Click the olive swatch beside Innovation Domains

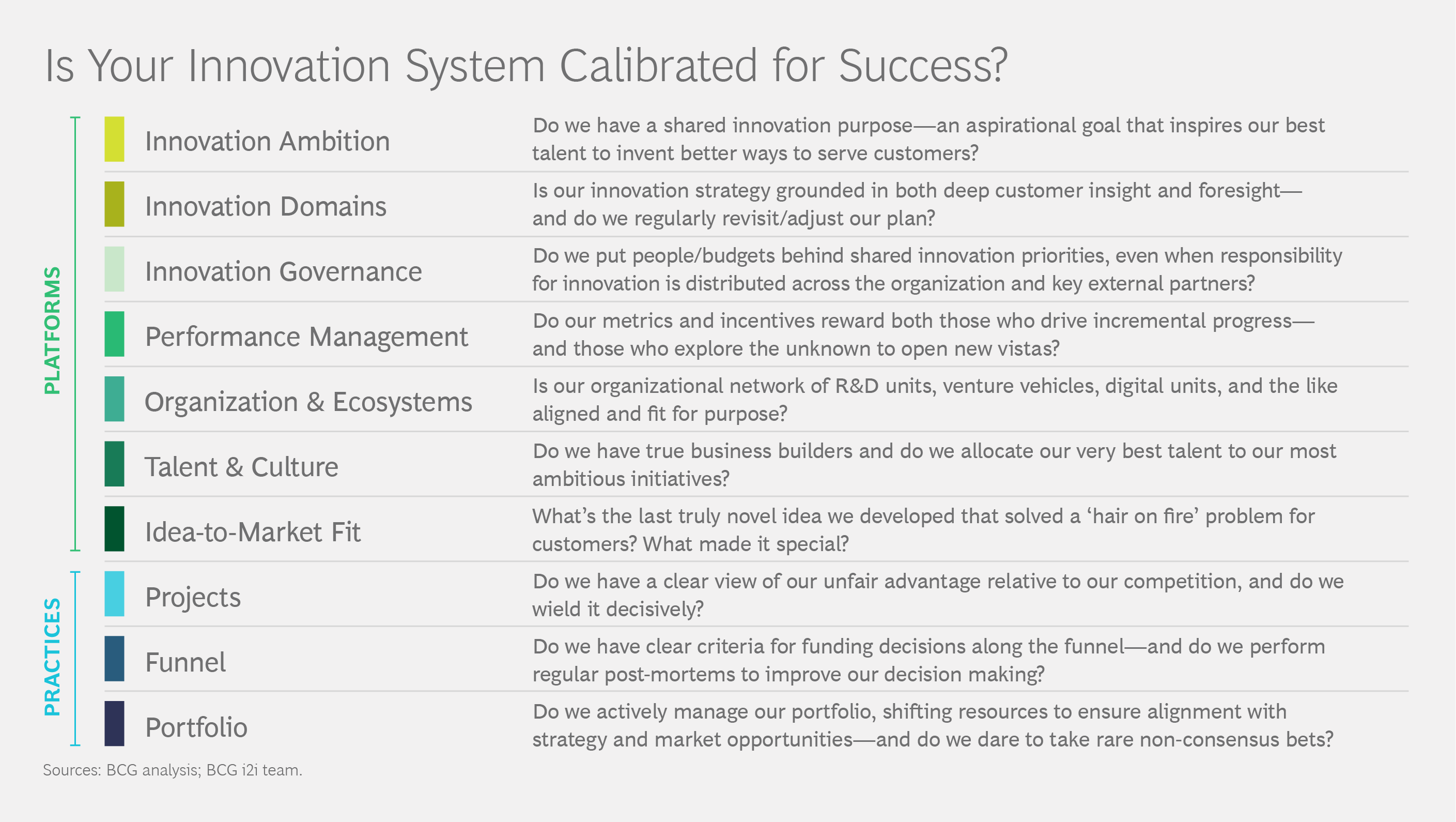(114, 204)
